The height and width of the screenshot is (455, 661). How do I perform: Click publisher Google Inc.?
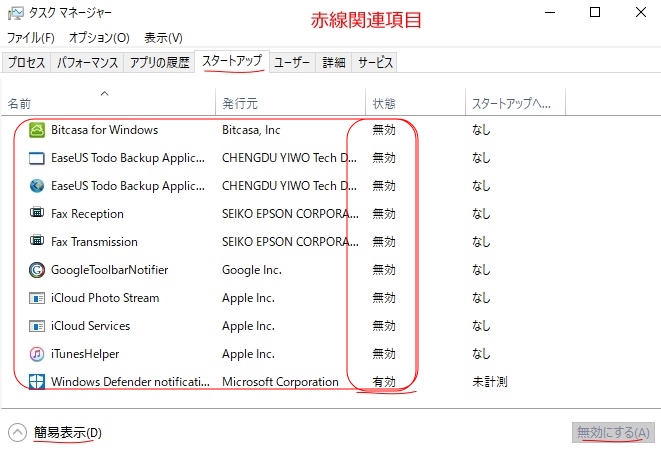pyautogui.click(x=252, y=270)
